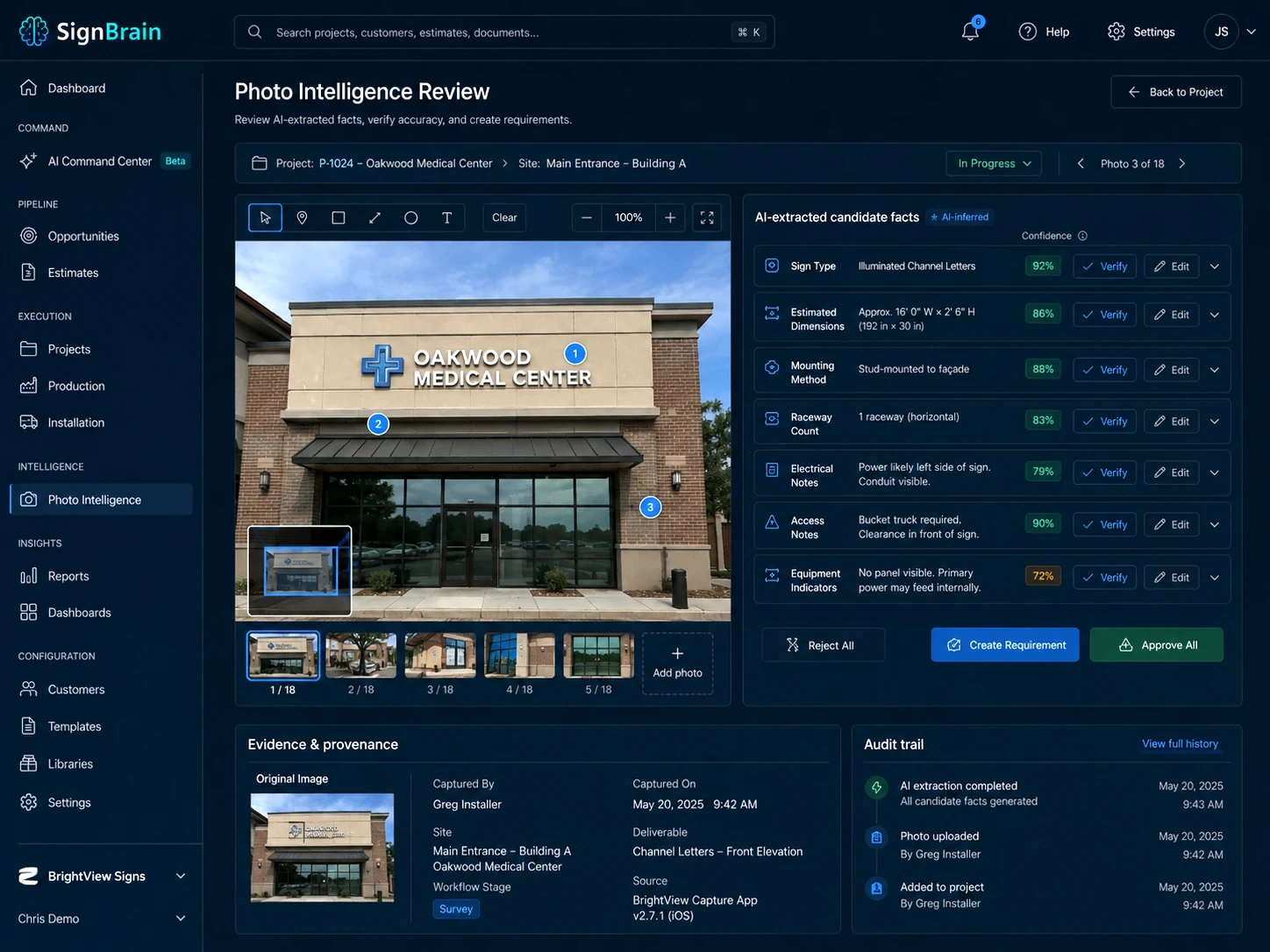Click Approve All button
Image resolution: width=1270 pixels, height=952 pixels.
point(1157,645)
